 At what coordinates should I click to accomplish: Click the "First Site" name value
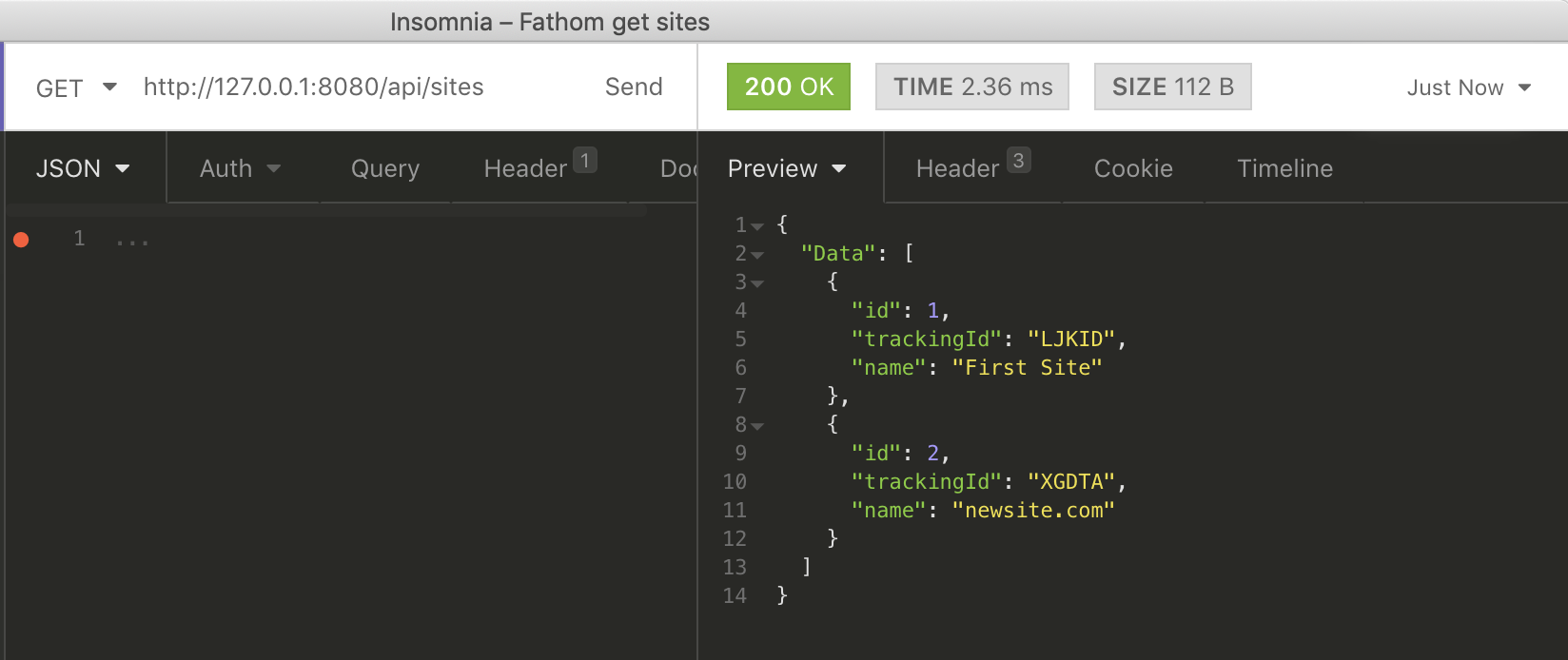coord(1027,367)
